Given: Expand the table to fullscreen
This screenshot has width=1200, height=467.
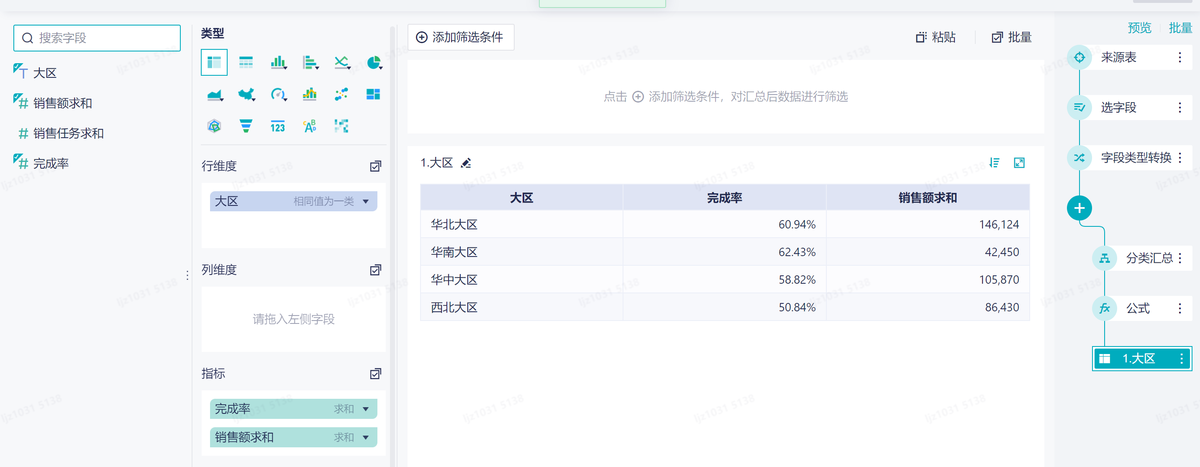Looking at the screenshot, I should point(1020,163).
